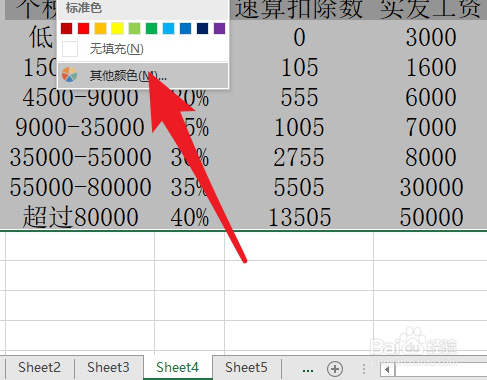Click the 实发工资 column header cell
Screen dimensions: 487x380
coord(430,9)
